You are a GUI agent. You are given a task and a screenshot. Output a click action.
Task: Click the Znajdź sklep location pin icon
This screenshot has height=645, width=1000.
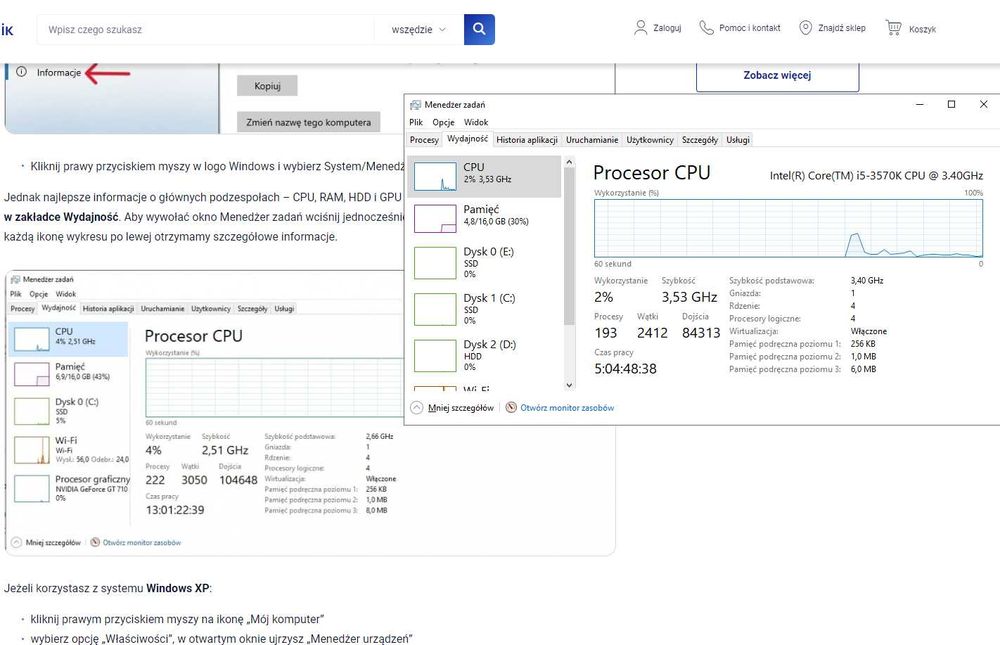(805, 28)
